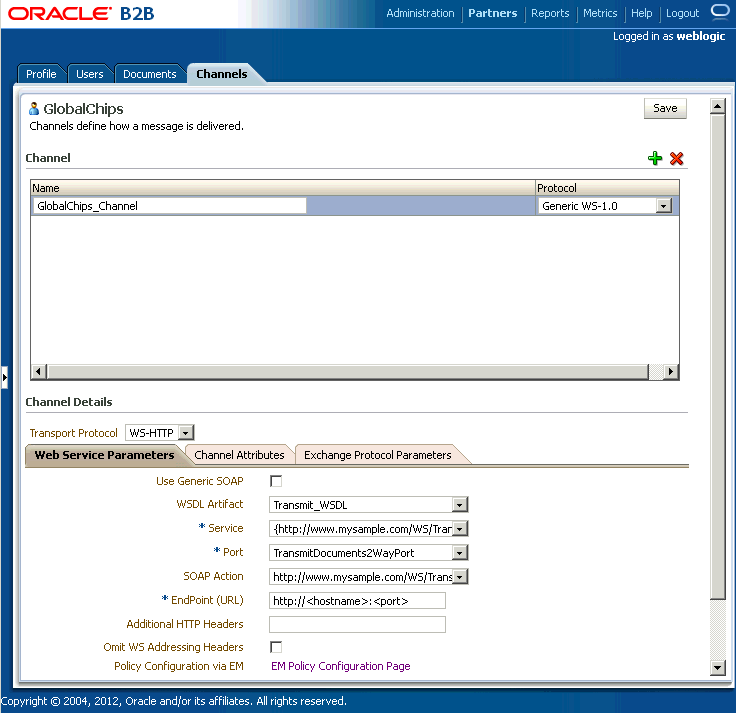The image size is (736, 713).
Task: Open the Channel Attributes tab
Action: point(239,455)
